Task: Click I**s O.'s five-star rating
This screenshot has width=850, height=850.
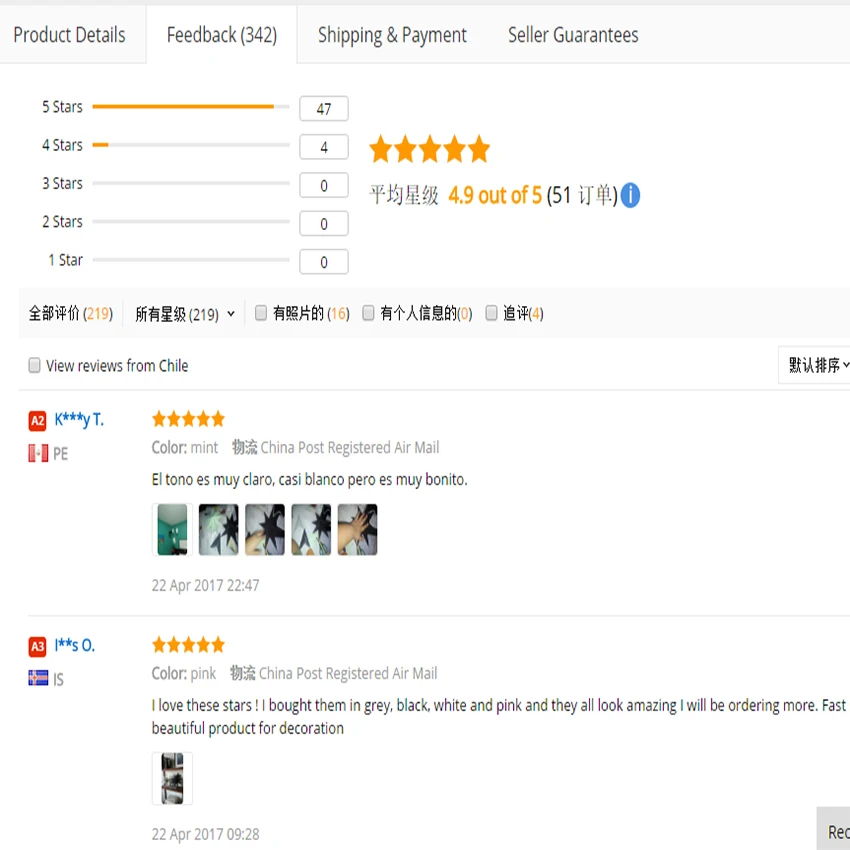Action: (188, 645)
